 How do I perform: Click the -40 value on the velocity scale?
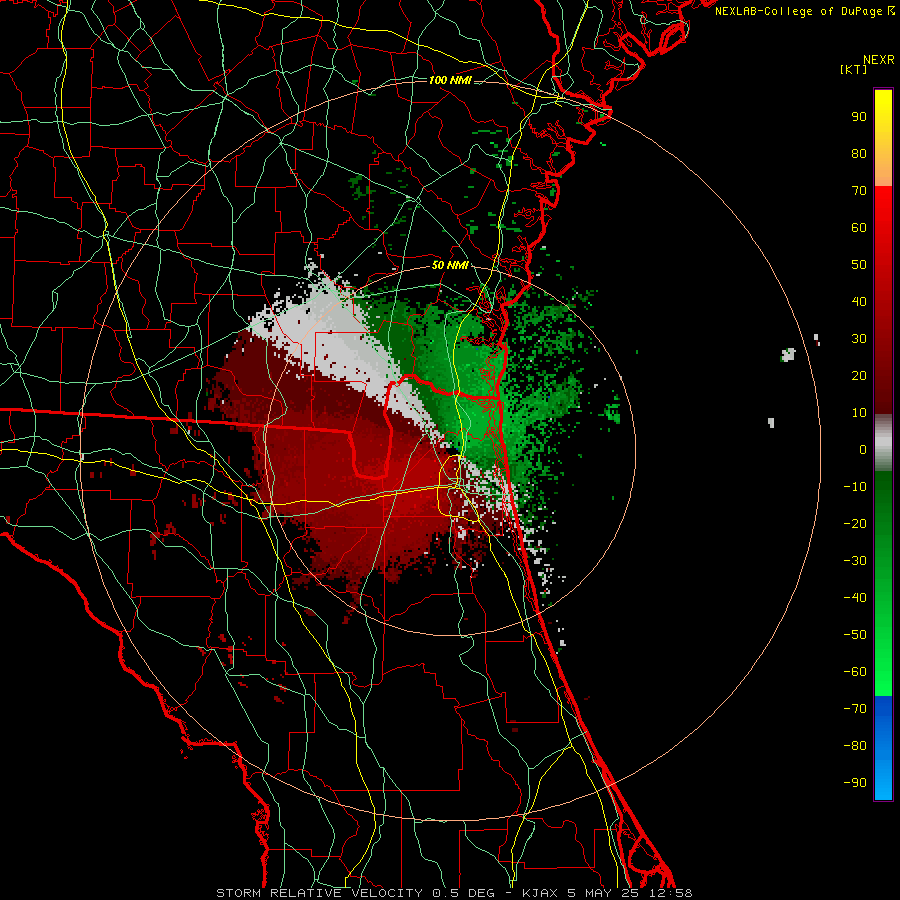click(x=855, y=598)
